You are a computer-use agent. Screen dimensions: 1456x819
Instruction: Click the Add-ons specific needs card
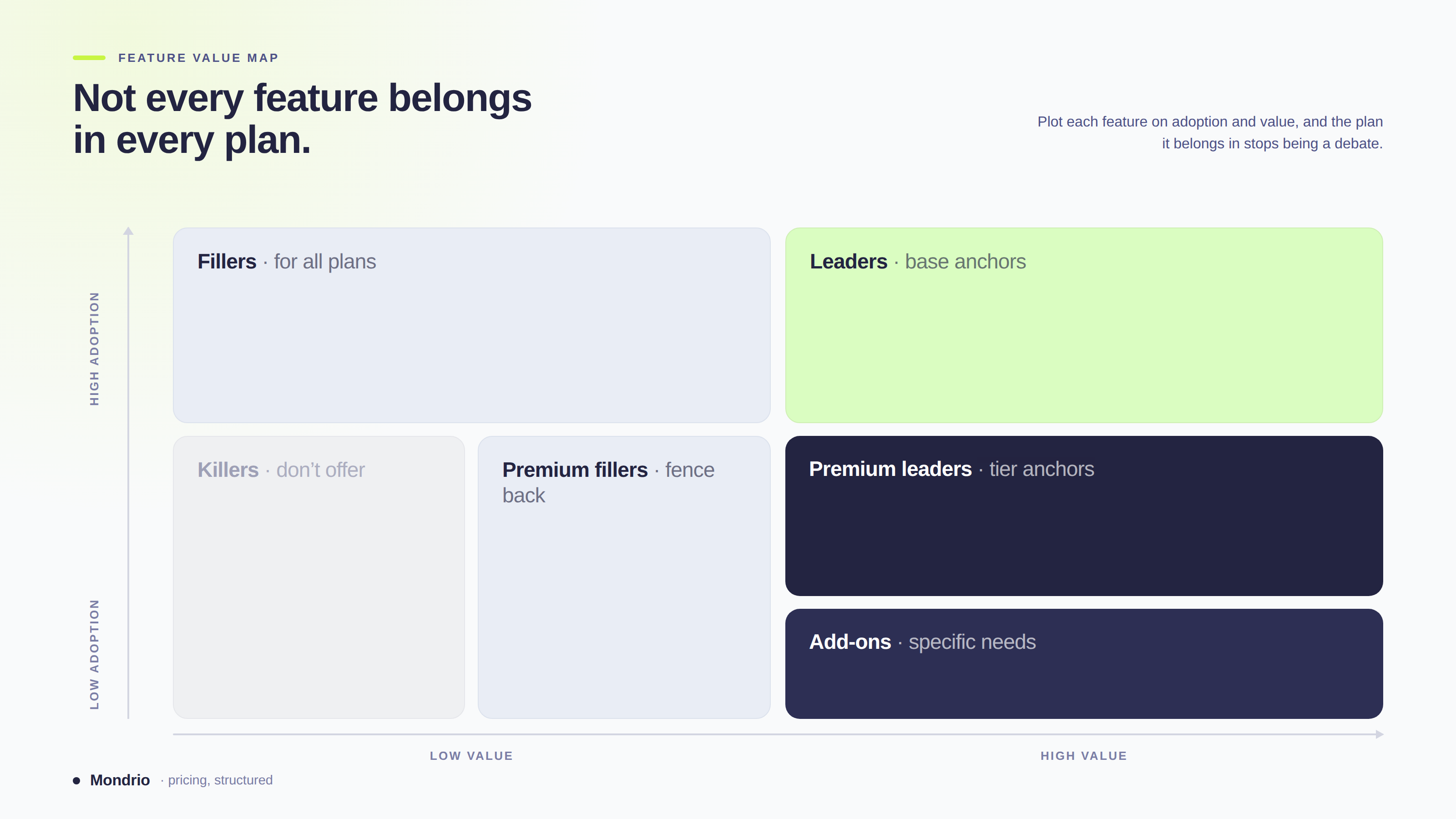click(x=1083, y=663)
